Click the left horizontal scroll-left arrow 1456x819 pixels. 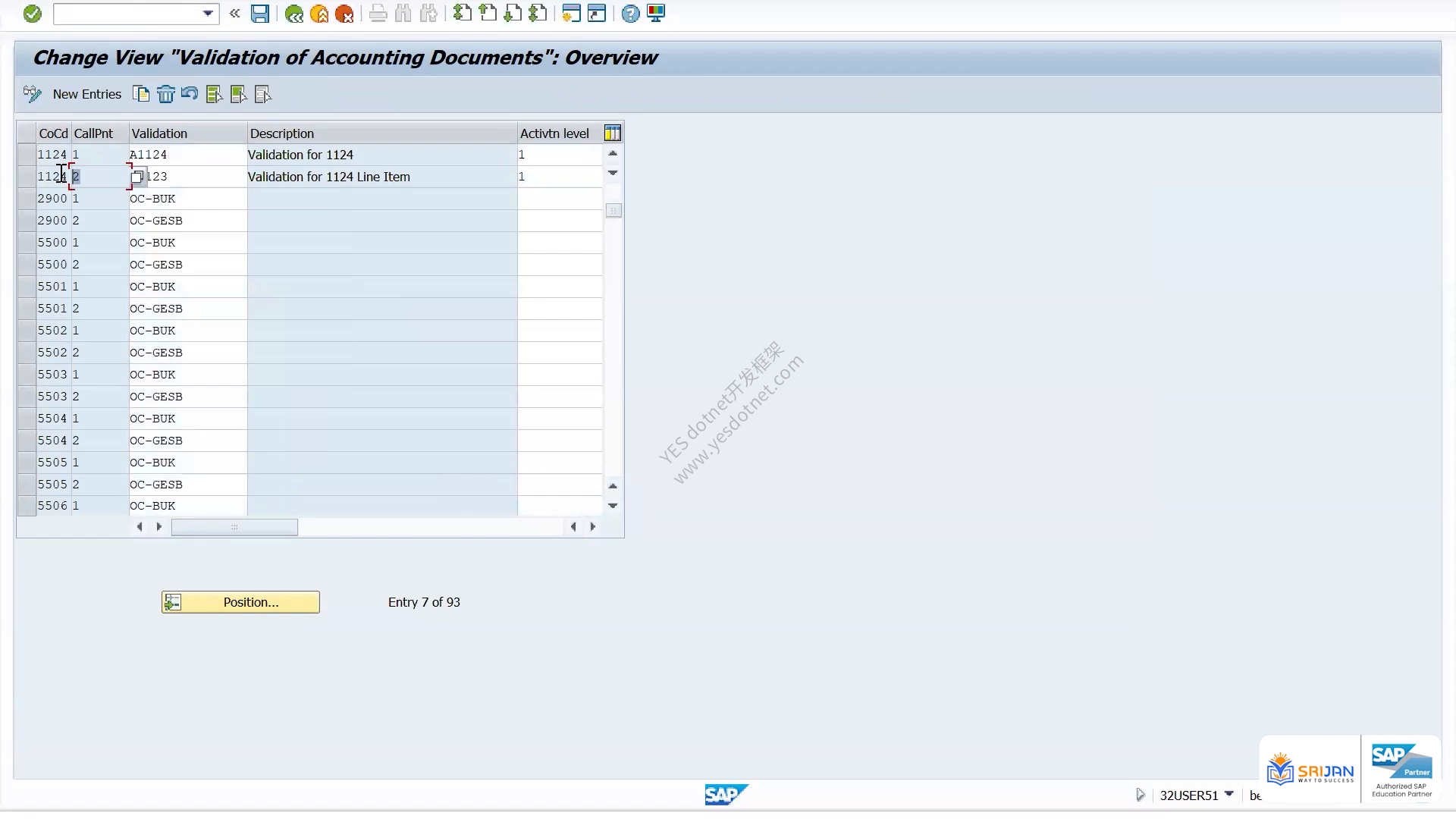pos(140,527)
